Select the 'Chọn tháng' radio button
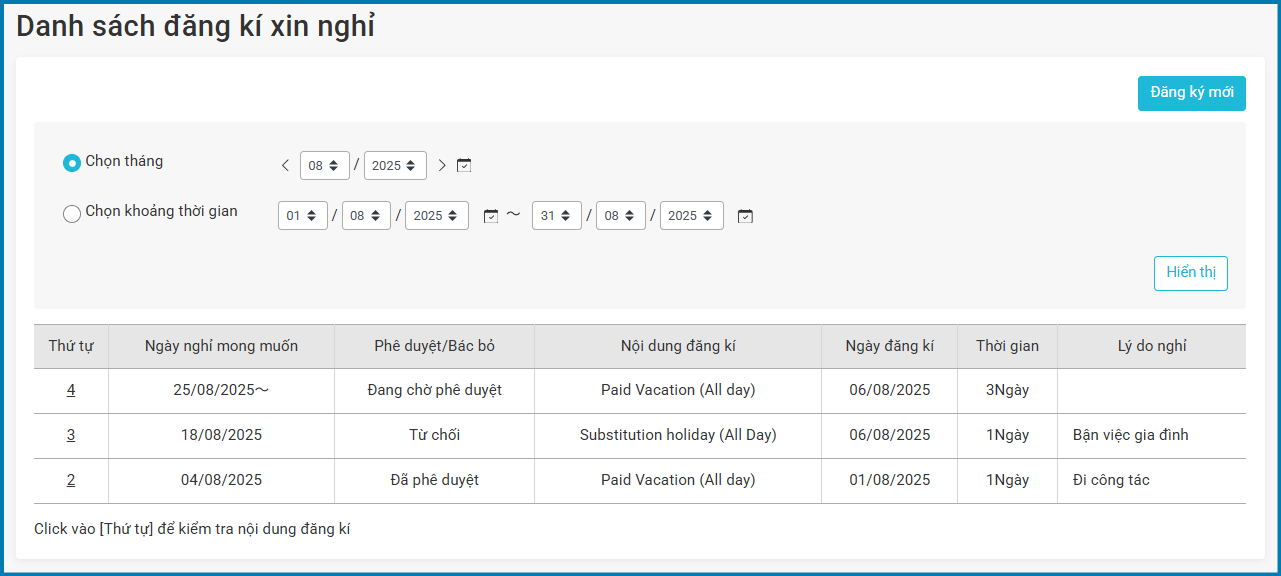1281x576 pixels. (x=72, y=162)
